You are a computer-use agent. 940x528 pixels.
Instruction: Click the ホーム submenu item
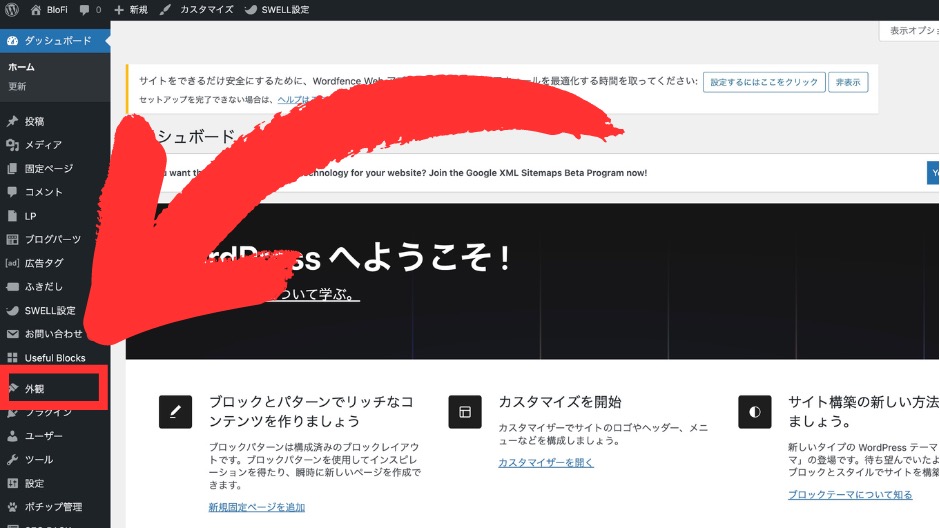click(x=21, y=67)
